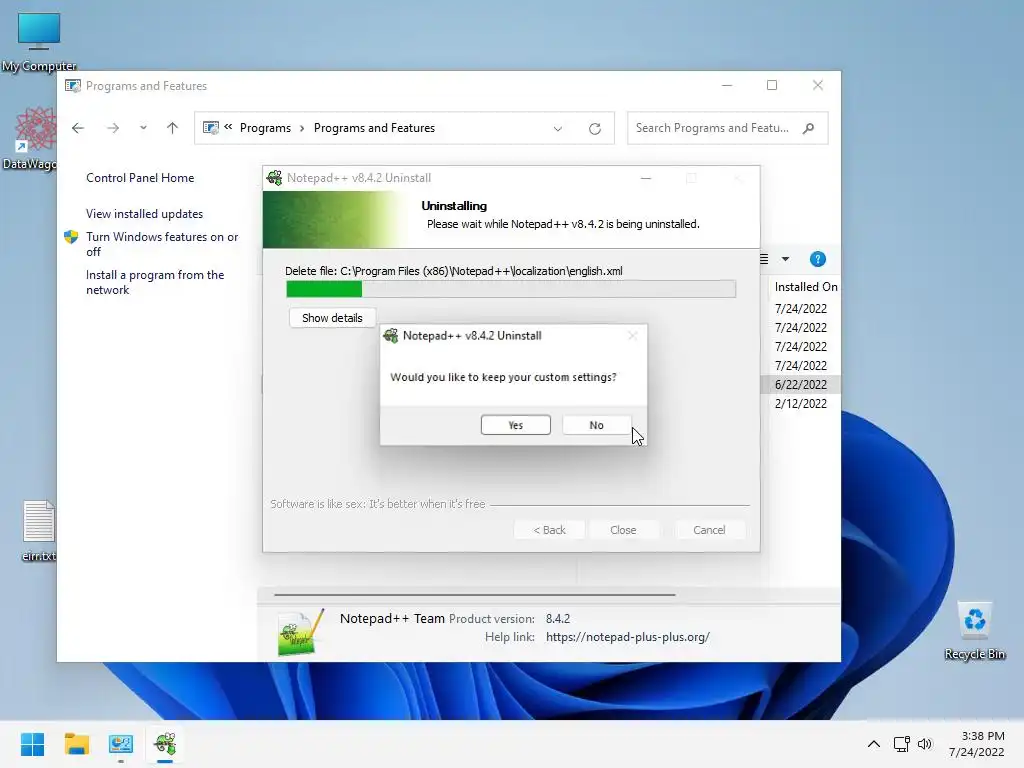This screenshot has width=1024, height=768.
Task: Click Search Programs and Features field
Action: (x=728, y=128)
